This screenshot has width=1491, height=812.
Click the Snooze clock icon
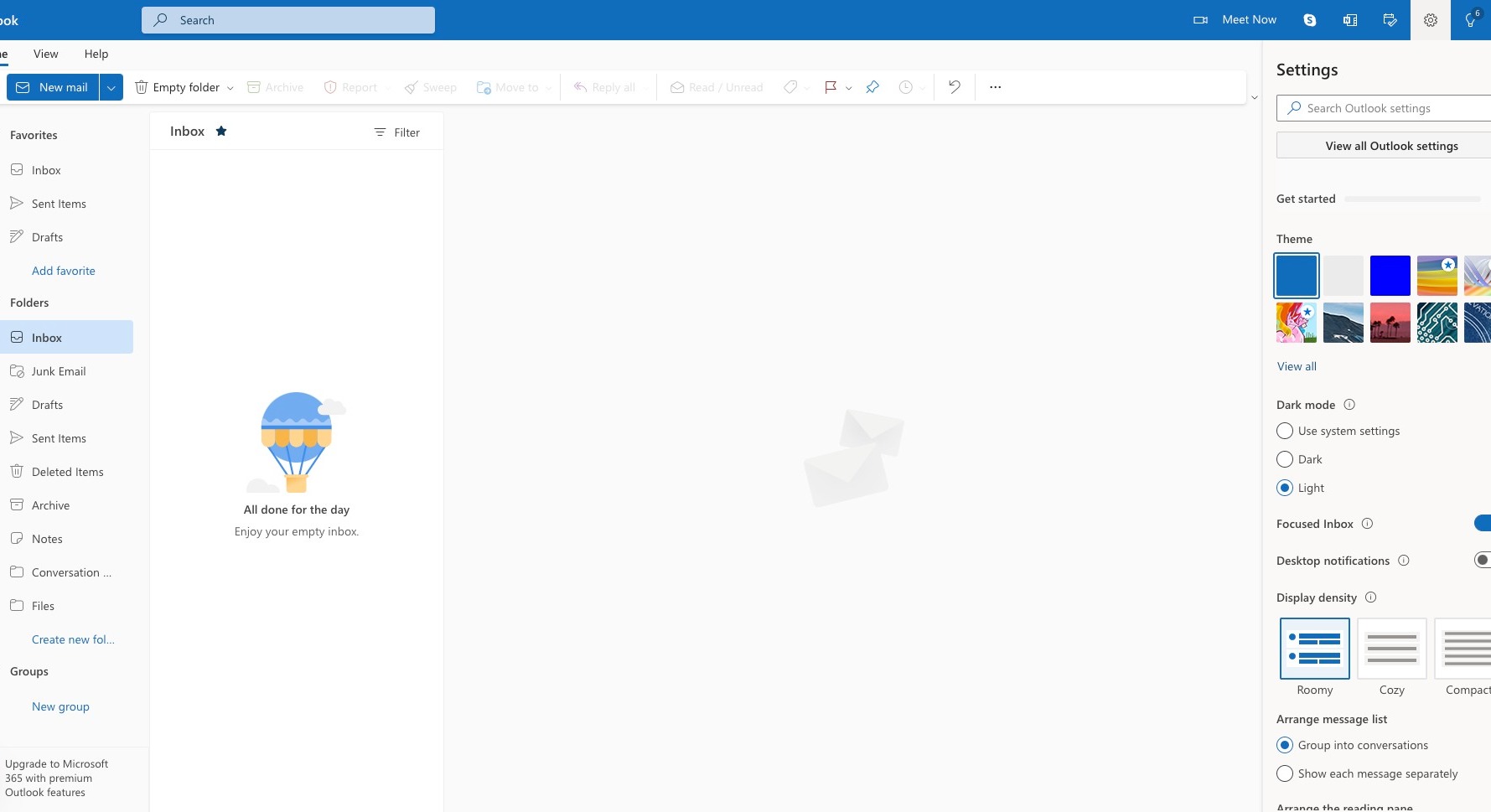[x=905, y=87]
